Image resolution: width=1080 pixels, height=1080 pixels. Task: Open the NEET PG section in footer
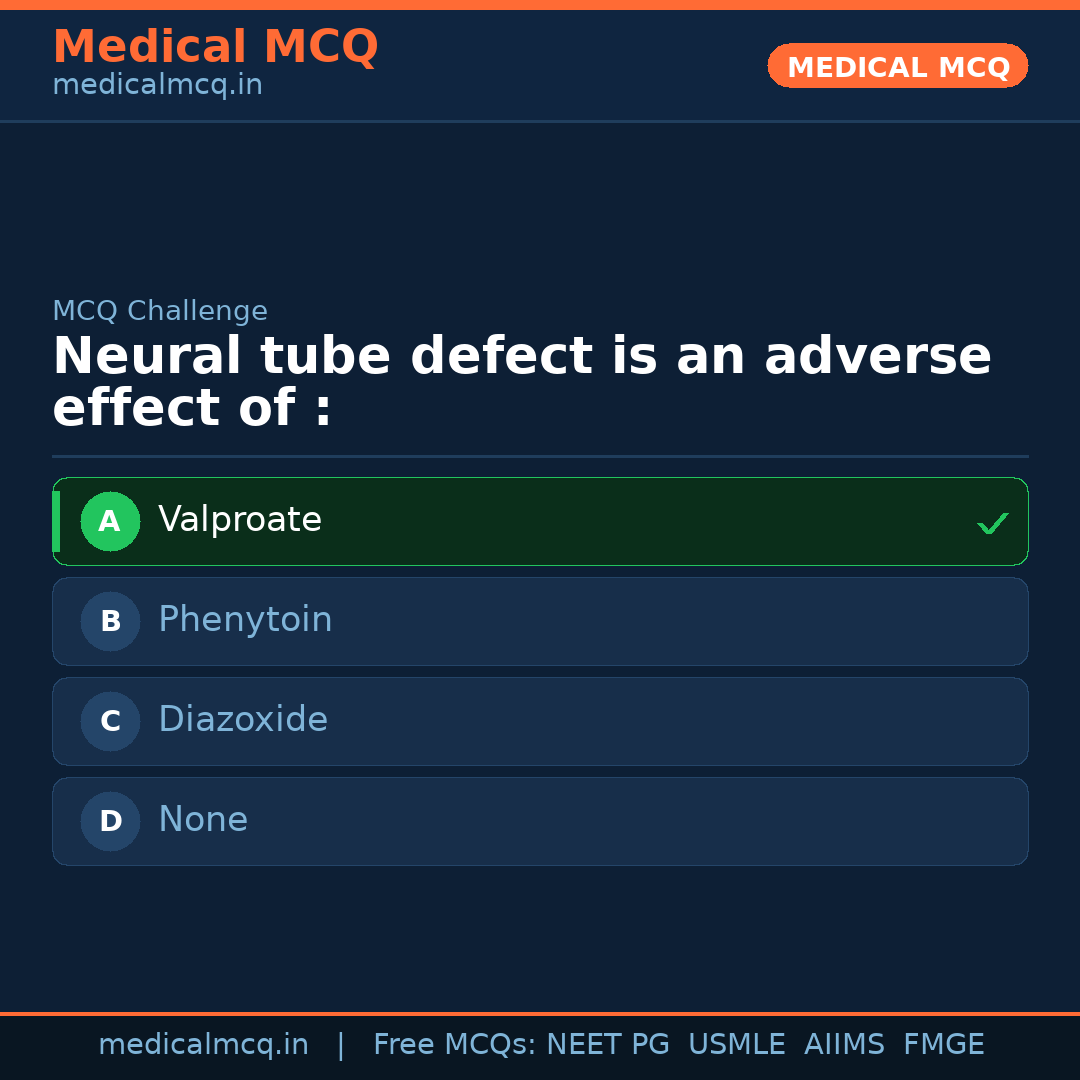pos(607,1043)
